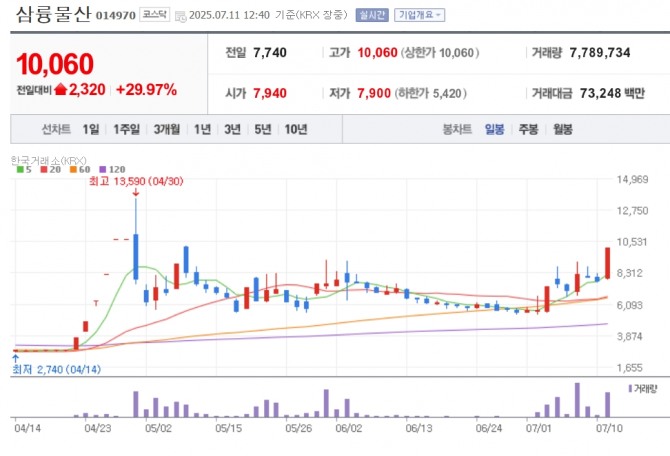Screen dimensions: 670x456
Task: Show the 3년 line chart
Action: 232,129
